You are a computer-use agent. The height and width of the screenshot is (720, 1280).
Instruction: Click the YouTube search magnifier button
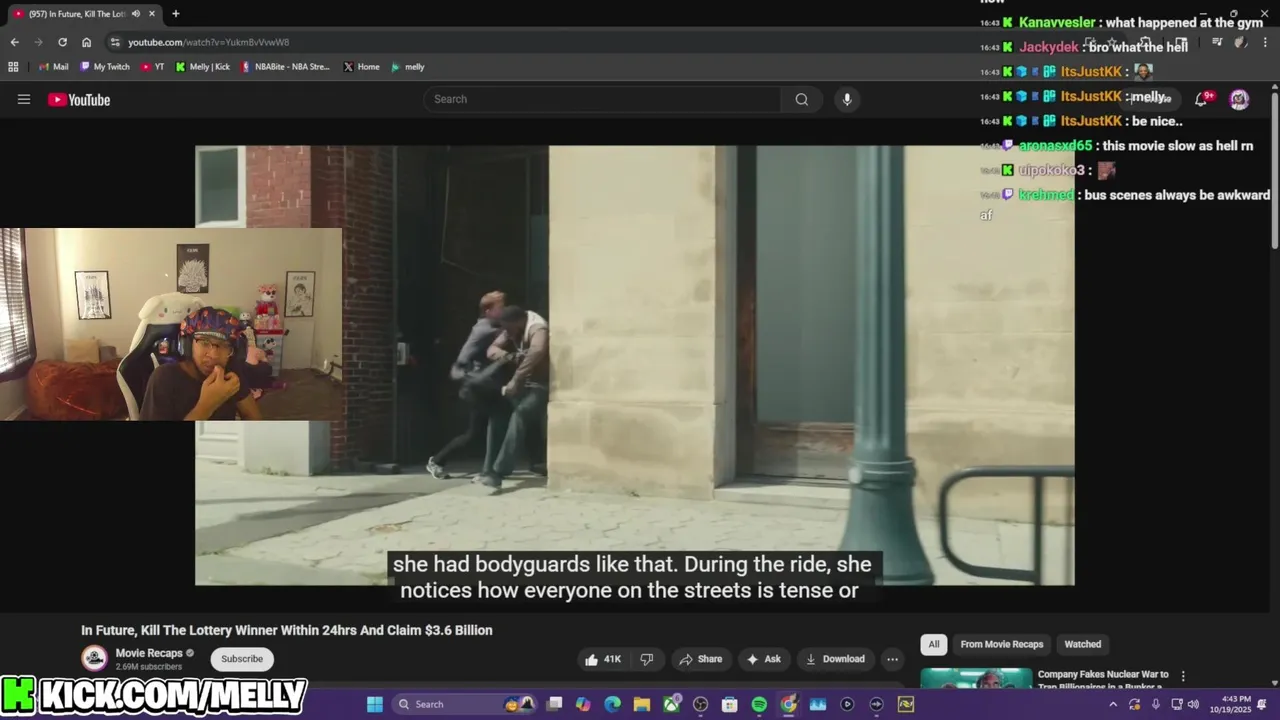(x=801, y=99)
